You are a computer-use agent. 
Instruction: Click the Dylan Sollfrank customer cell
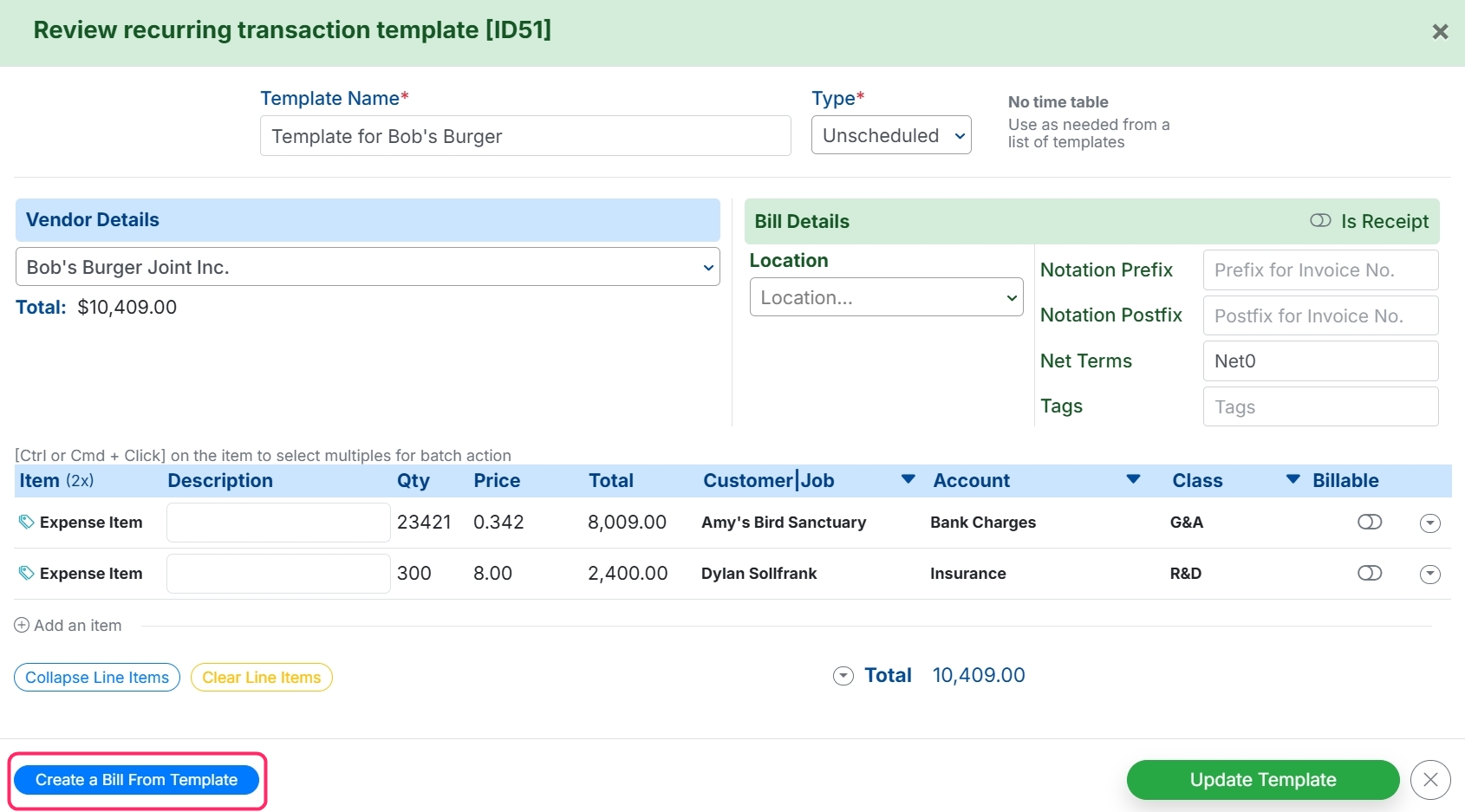(759, 573)
